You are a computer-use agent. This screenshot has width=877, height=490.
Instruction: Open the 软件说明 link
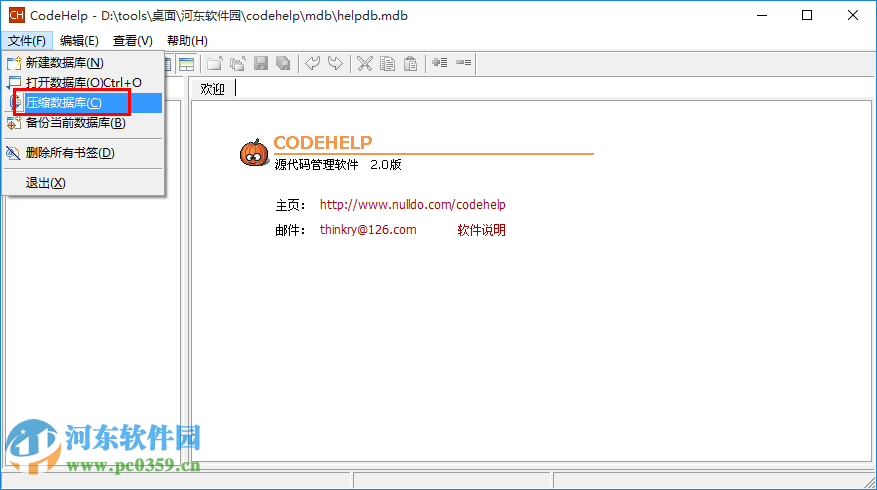pos(481,230)
